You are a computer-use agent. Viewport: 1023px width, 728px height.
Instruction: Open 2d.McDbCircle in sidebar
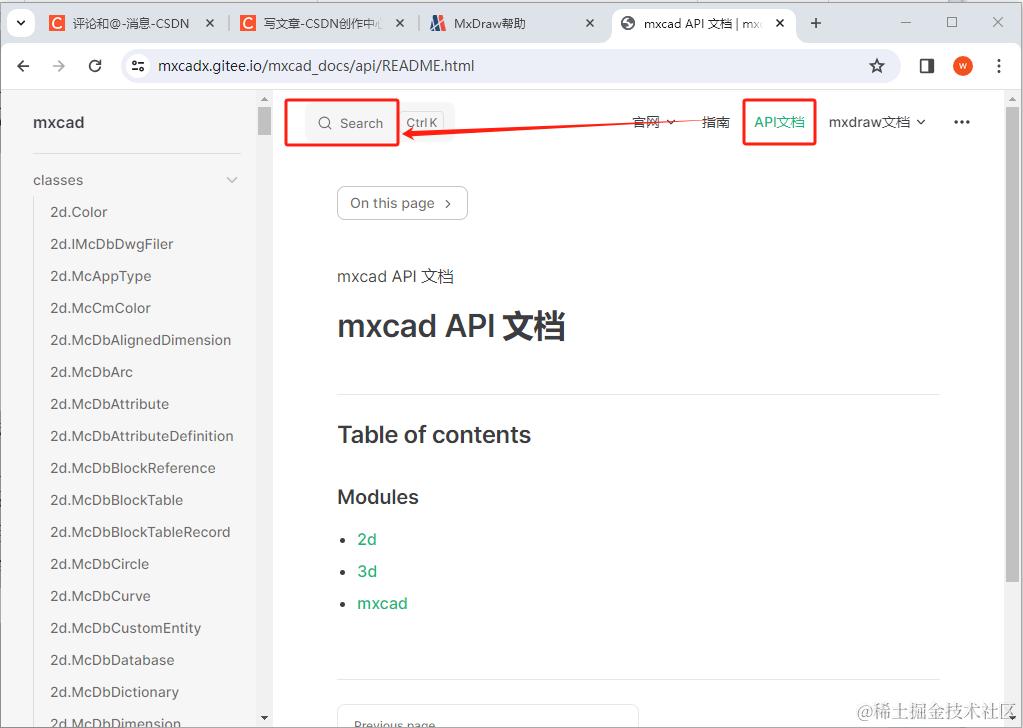(99, 564)
